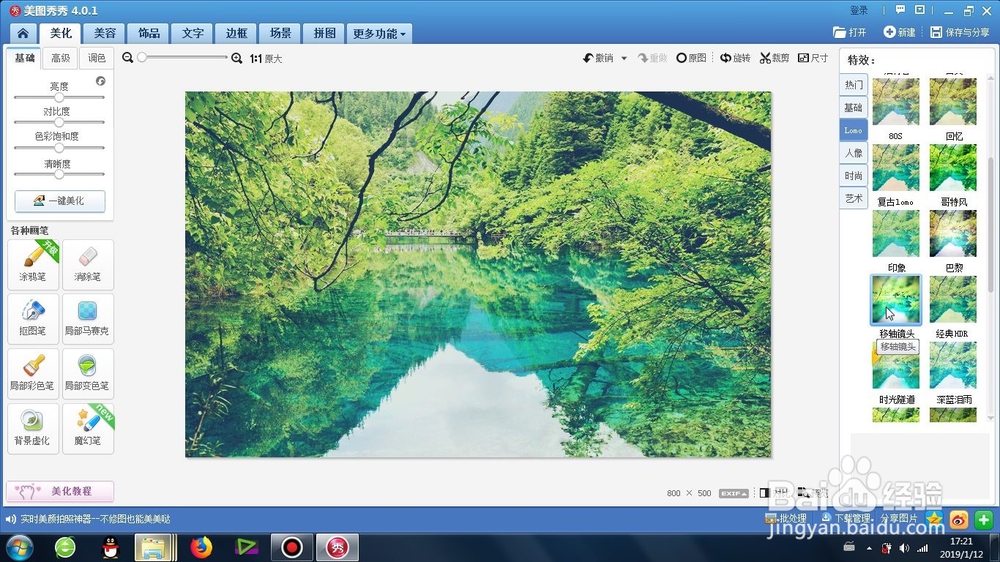Open the 更多功能 dropdown menu

pos(379,33)
